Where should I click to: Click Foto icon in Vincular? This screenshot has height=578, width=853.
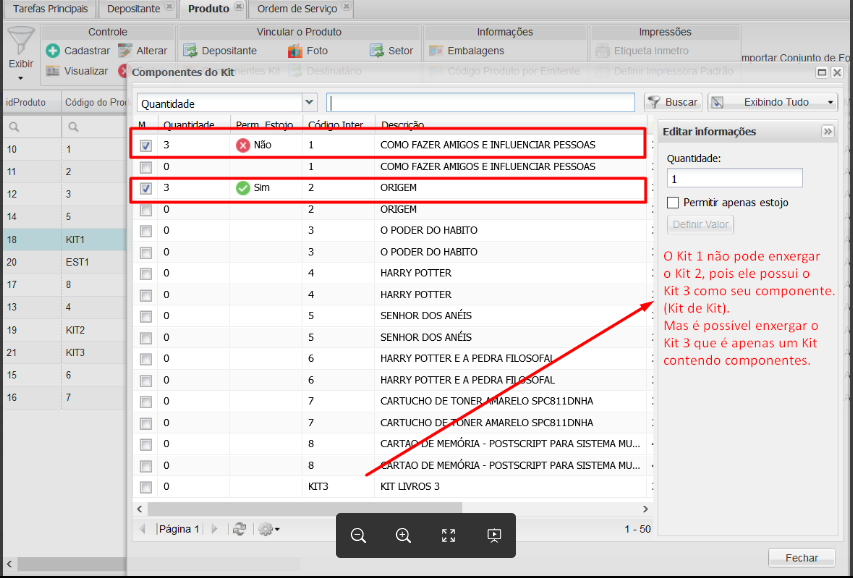[x=295, y=51]
